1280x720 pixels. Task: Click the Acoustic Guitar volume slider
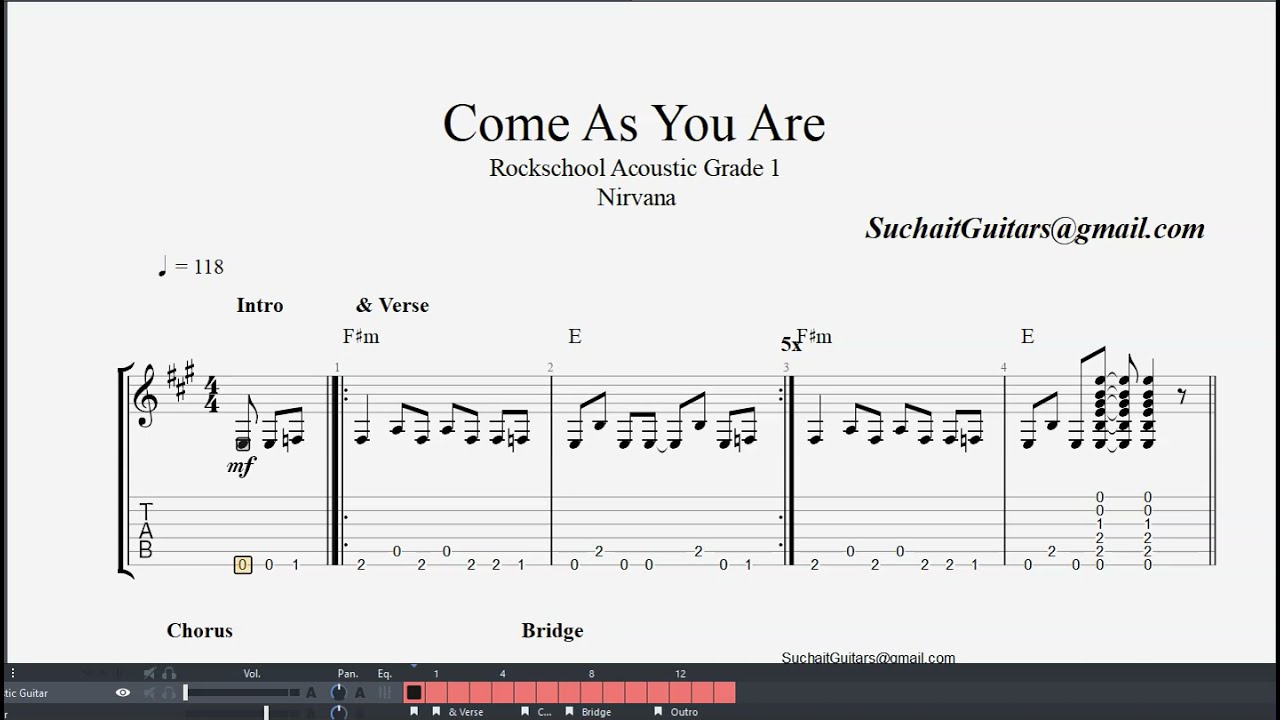241,692
